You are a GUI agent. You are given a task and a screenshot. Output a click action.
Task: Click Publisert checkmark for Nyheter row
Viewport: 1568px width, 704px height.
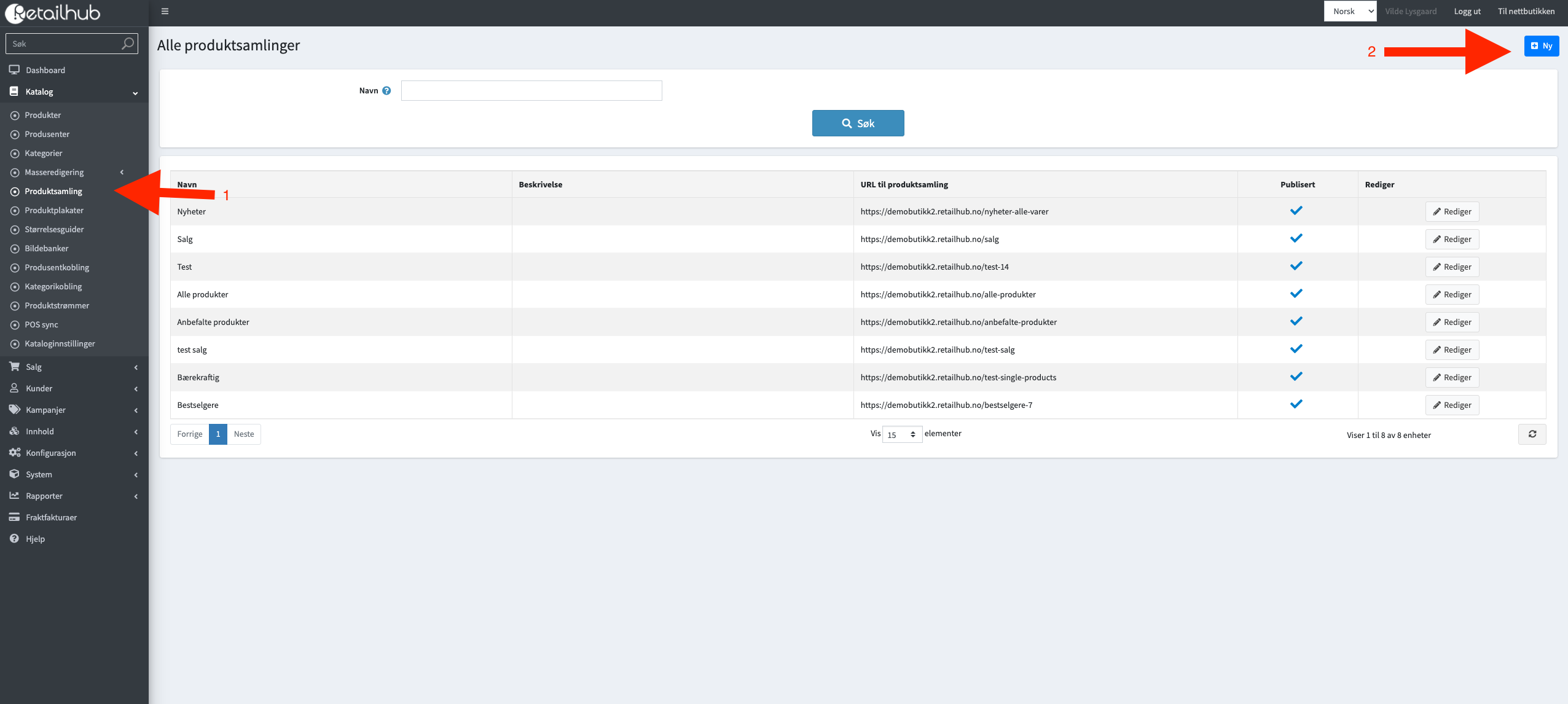point(1296,211)
